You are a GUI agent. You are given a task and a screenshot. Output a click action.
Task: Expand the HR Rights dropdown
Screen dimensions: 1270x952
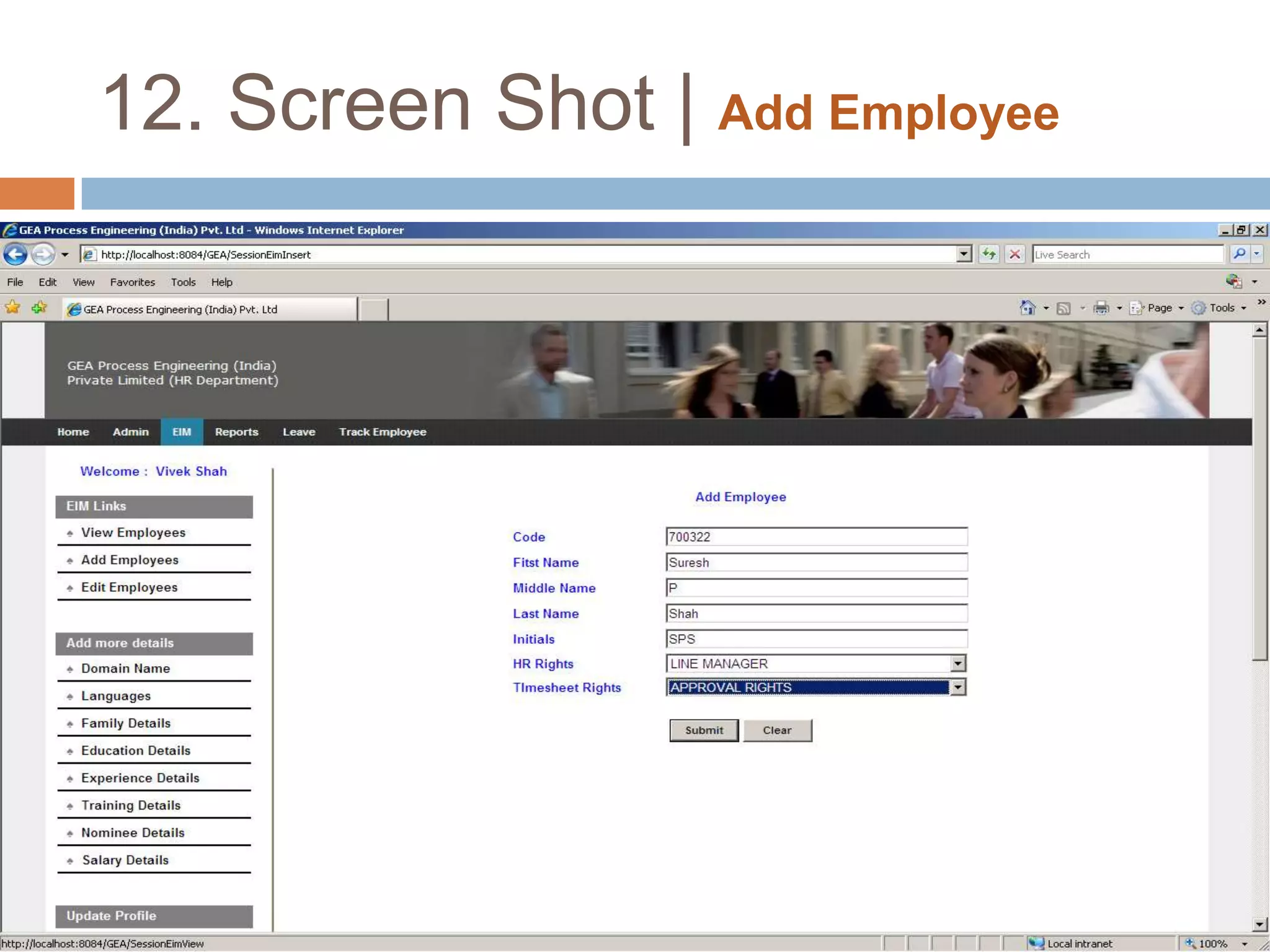(x=958, y=664)
